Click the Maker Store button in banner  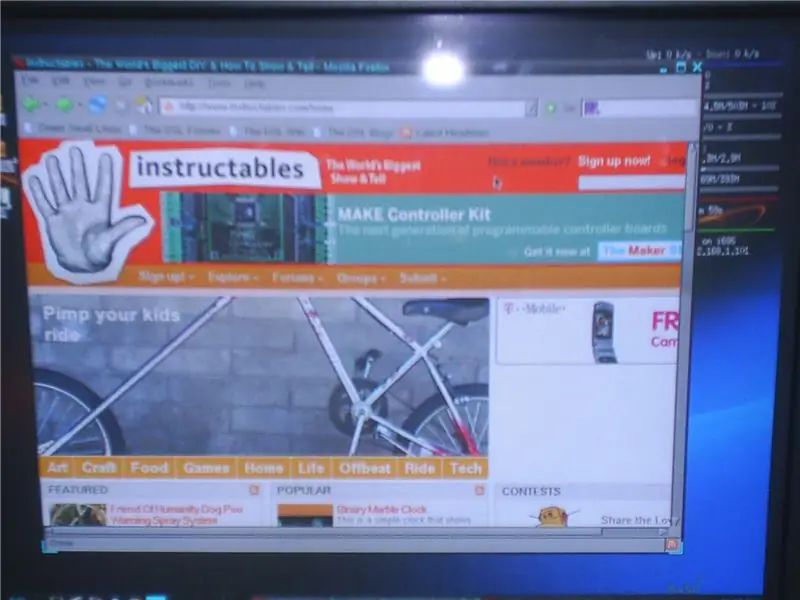[x=640, y=251]
